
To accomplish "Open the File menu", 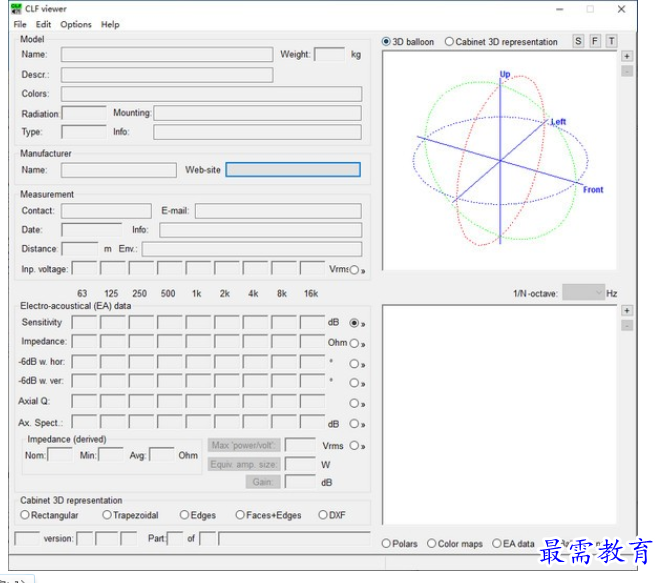I will point(20,24).
